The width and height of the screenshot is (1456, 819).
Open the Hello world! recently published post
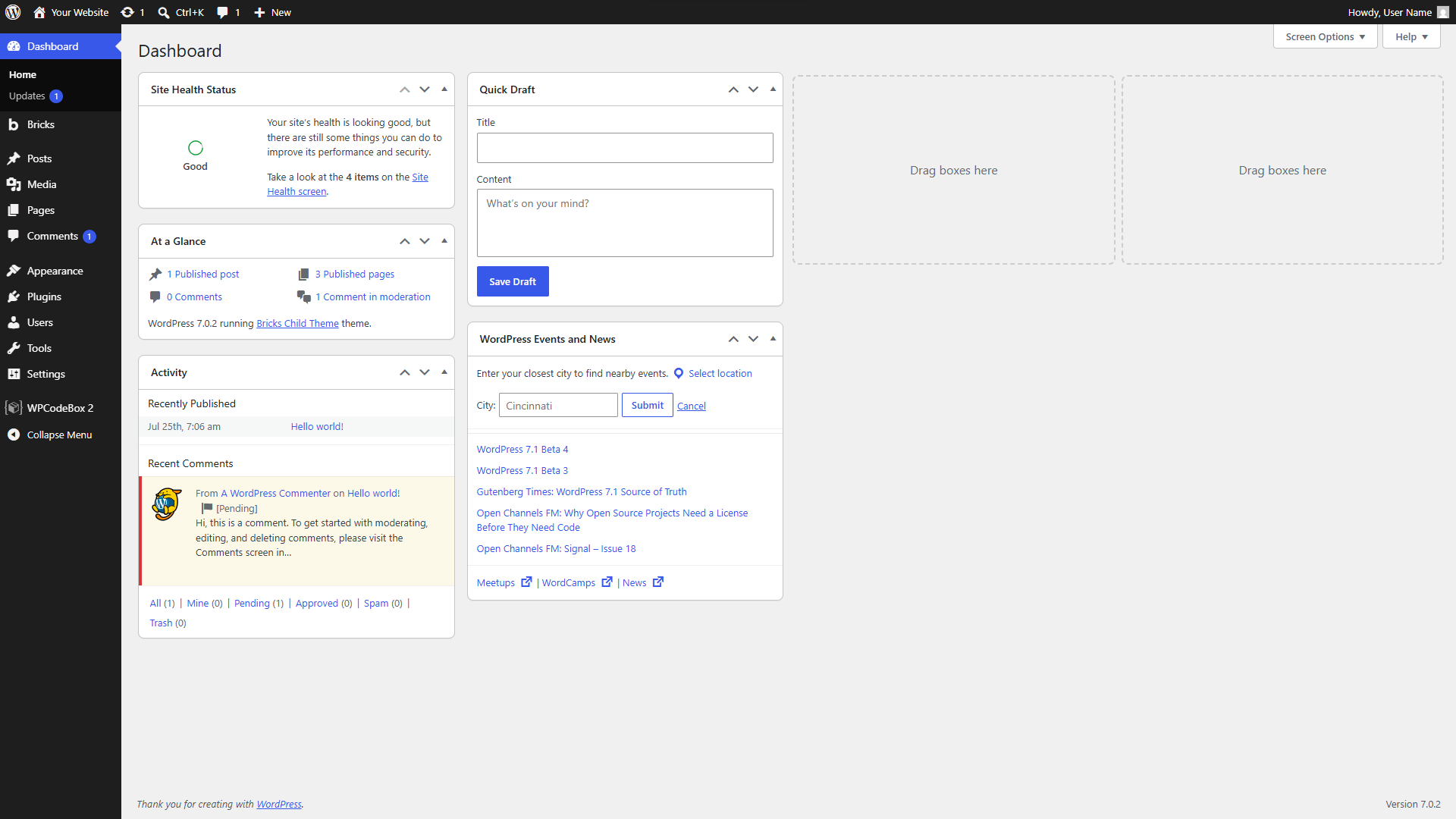[x=317, y=427]
